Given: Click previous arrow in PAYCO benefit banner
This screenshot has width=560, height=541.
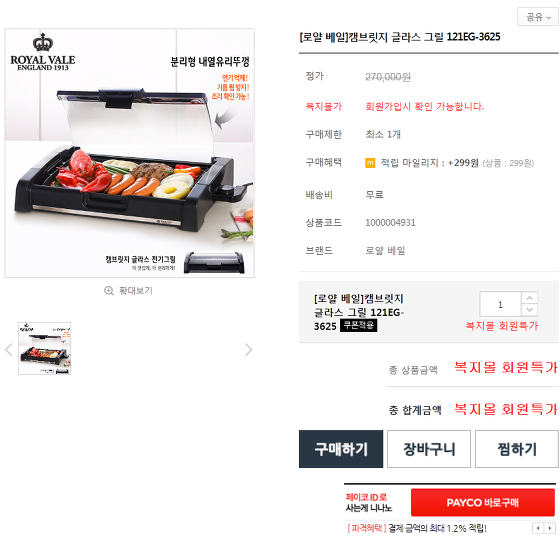Looking at the screenshot, I should pos(538,528).
